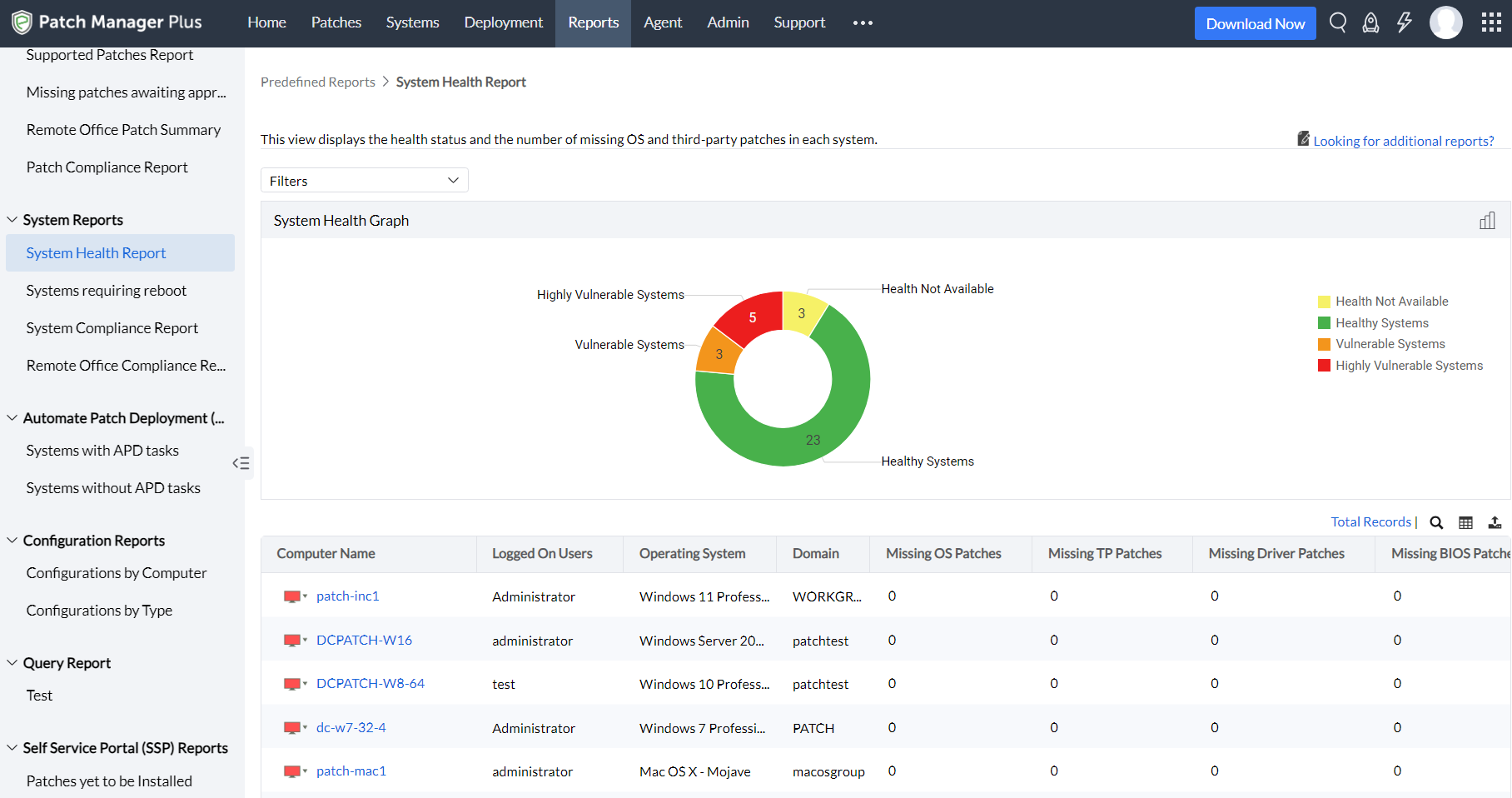
Task: Toggle Highly Vulnerable Systems legend entry
Action: click(x=1409, y=366)
